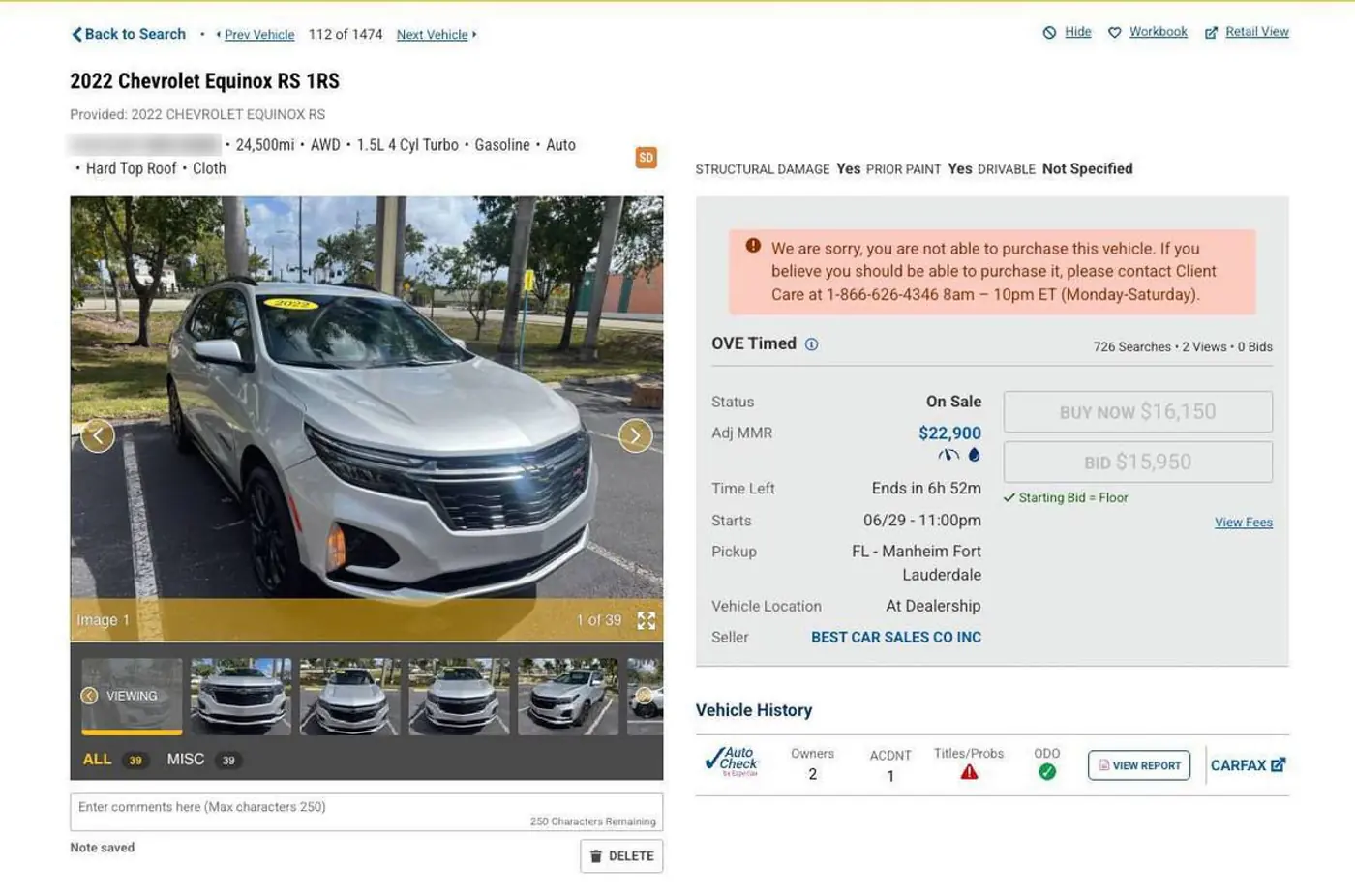Click the AutoCheck logo

[x=733, y=762]
